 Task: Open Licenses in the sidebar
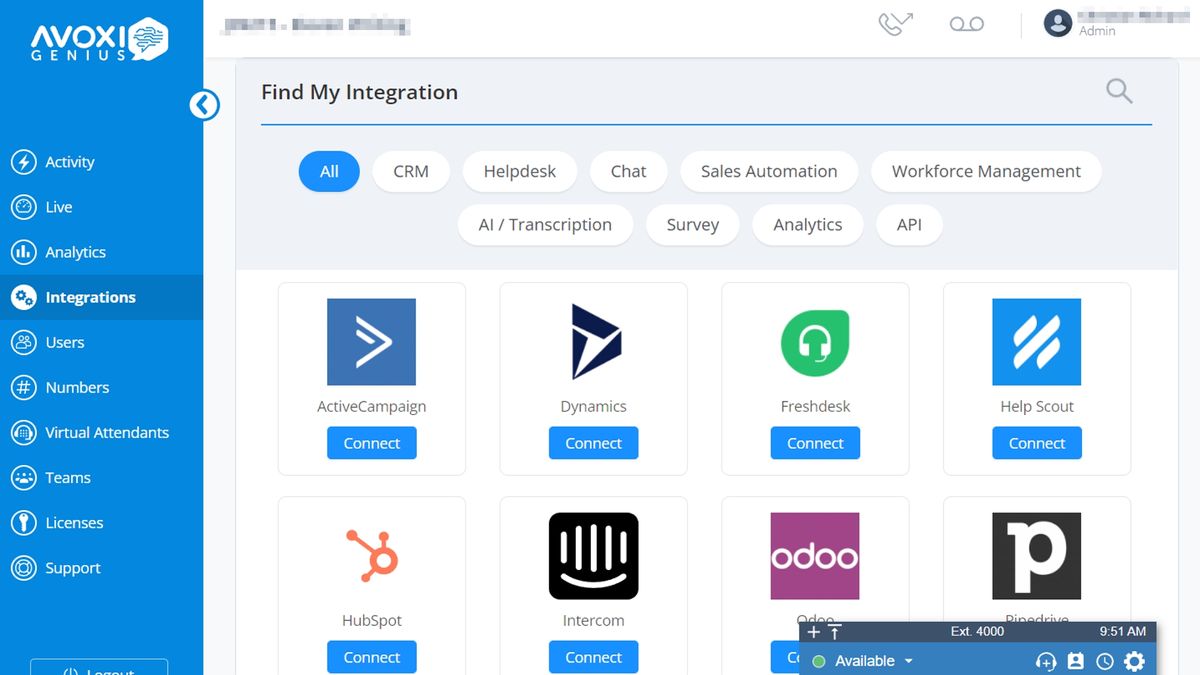pos(74,523)
